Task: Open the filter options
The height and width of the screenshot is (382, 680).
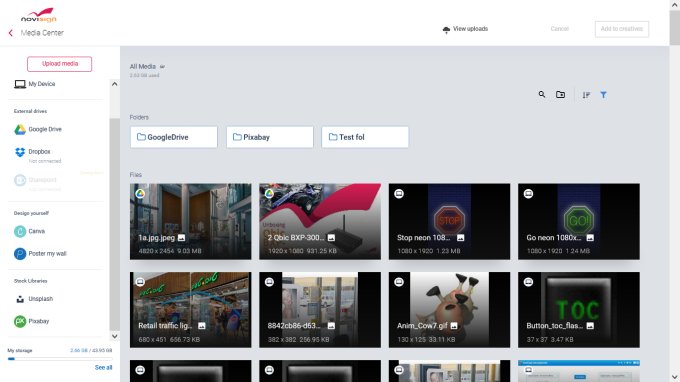Action: coord(603,95)
